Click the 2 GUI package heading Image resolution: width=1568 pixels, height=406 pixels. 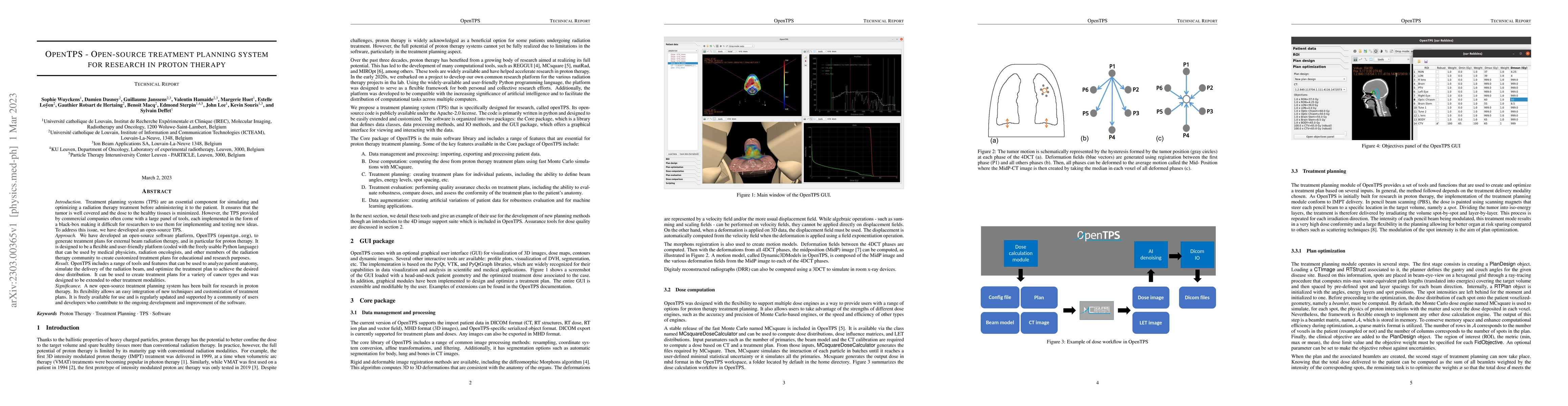[x=372, y=241]
